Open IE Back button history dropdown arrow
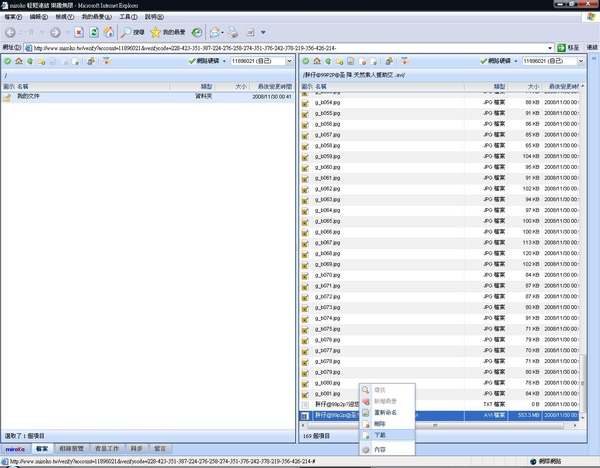Image resolution: width=600 pixels, height=468 pixels. tap(42, 33)
